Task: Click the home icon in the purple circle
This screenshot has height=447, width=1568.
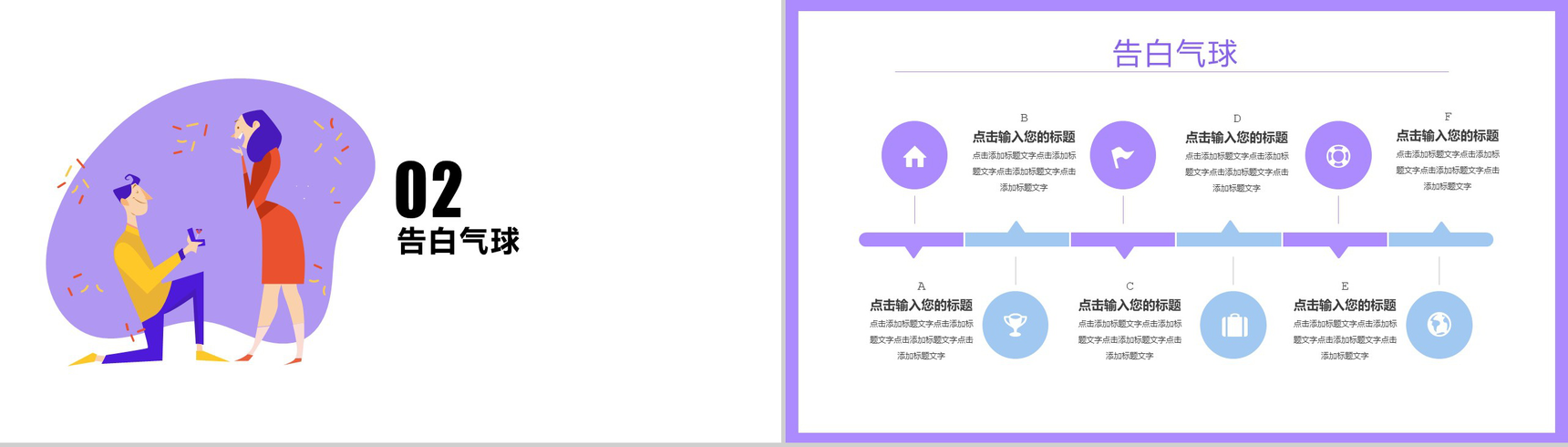Action: [x=914, y=156]
